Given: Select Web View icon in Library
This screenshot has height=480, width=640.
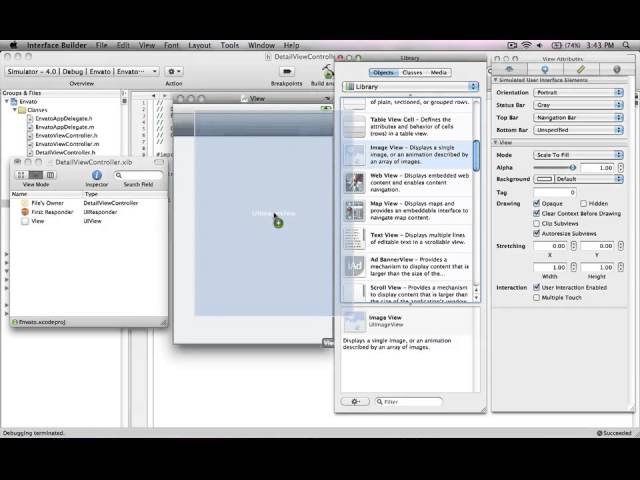Looking at the screenshot, I should [354, 182].
